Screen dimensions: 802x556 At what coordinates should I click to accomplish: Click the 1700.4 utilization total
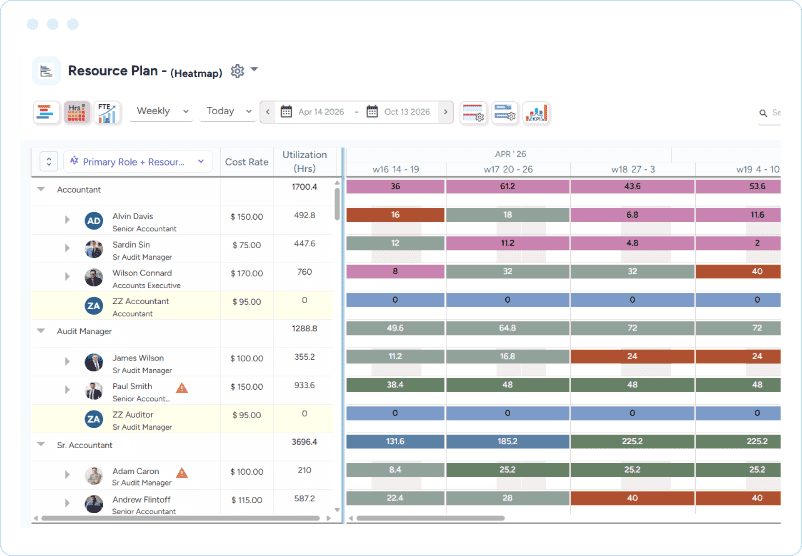pyautogui.click(x=304, y=187)
